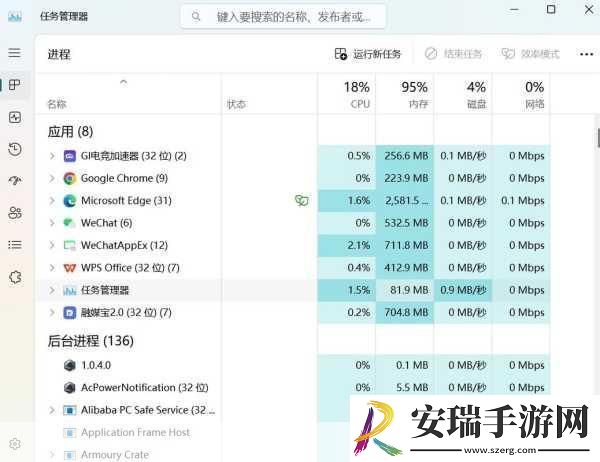Select the Processes sidebar icon
Screen dimensions: 600x462
point(15,85)
